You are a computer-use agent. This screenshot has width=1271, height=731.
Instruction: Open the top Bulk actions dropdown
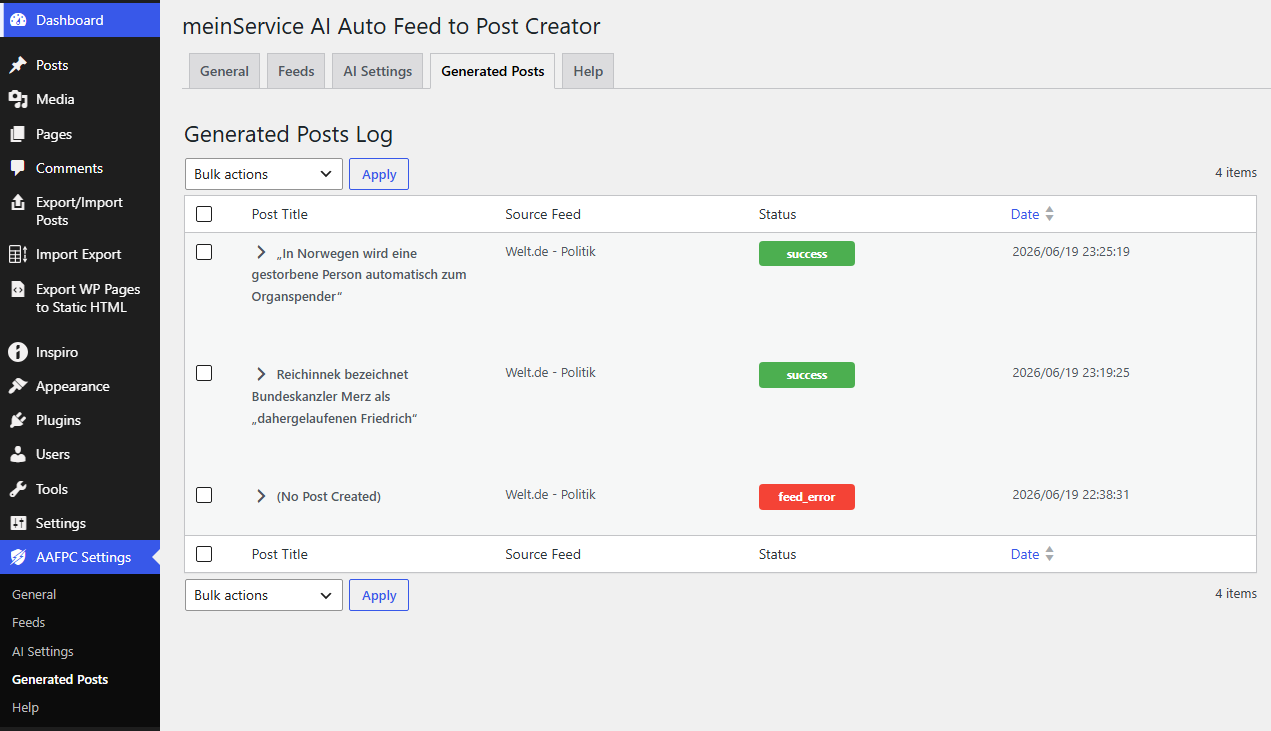coord(264,174)
